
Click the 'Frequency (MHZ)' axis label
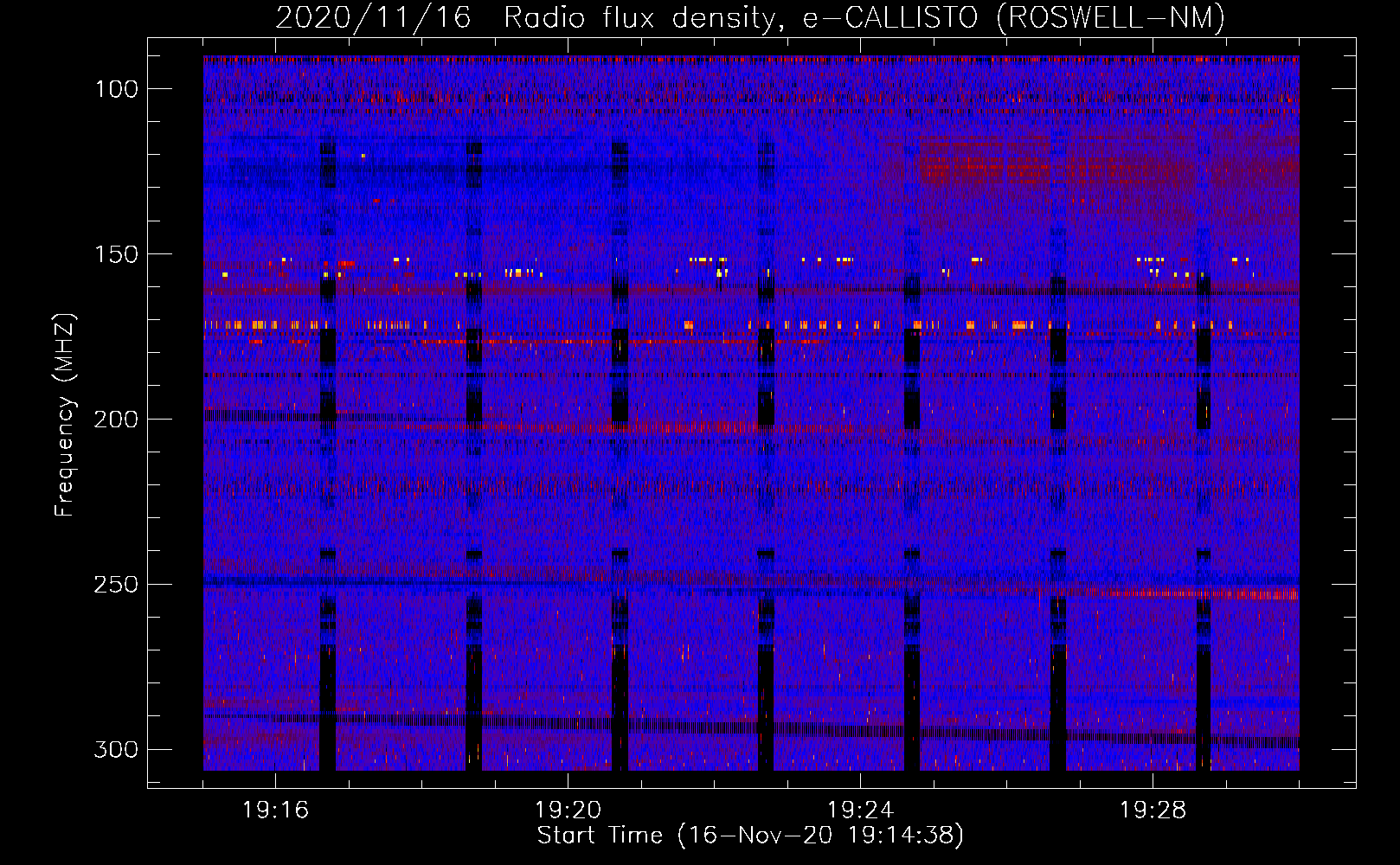65,414
